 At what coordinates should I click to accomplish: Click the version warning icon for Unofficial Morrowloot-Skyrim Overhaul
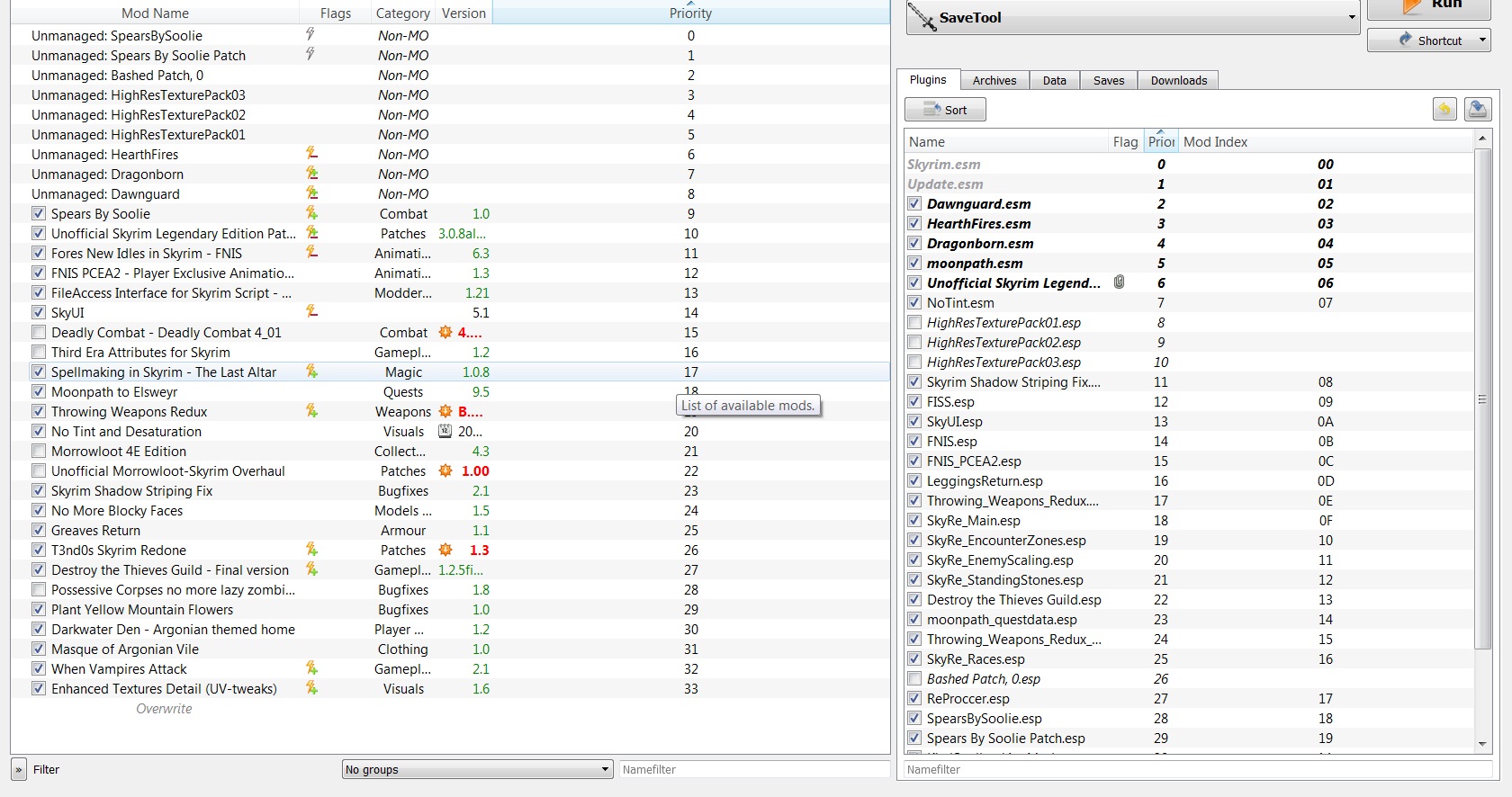point(445,470)
